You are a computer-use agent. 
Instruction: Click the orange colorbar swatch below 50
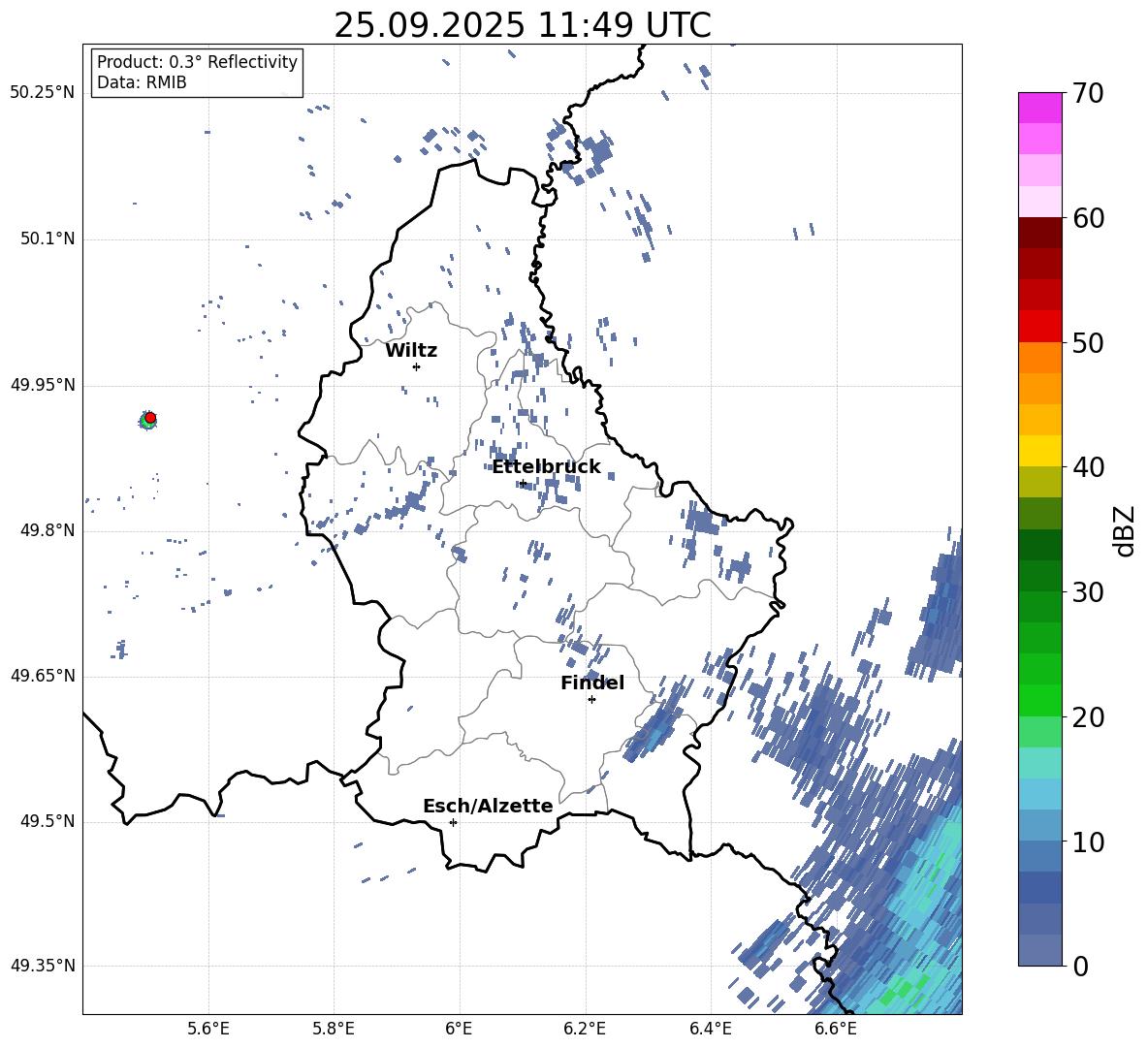click(1039, 358)
